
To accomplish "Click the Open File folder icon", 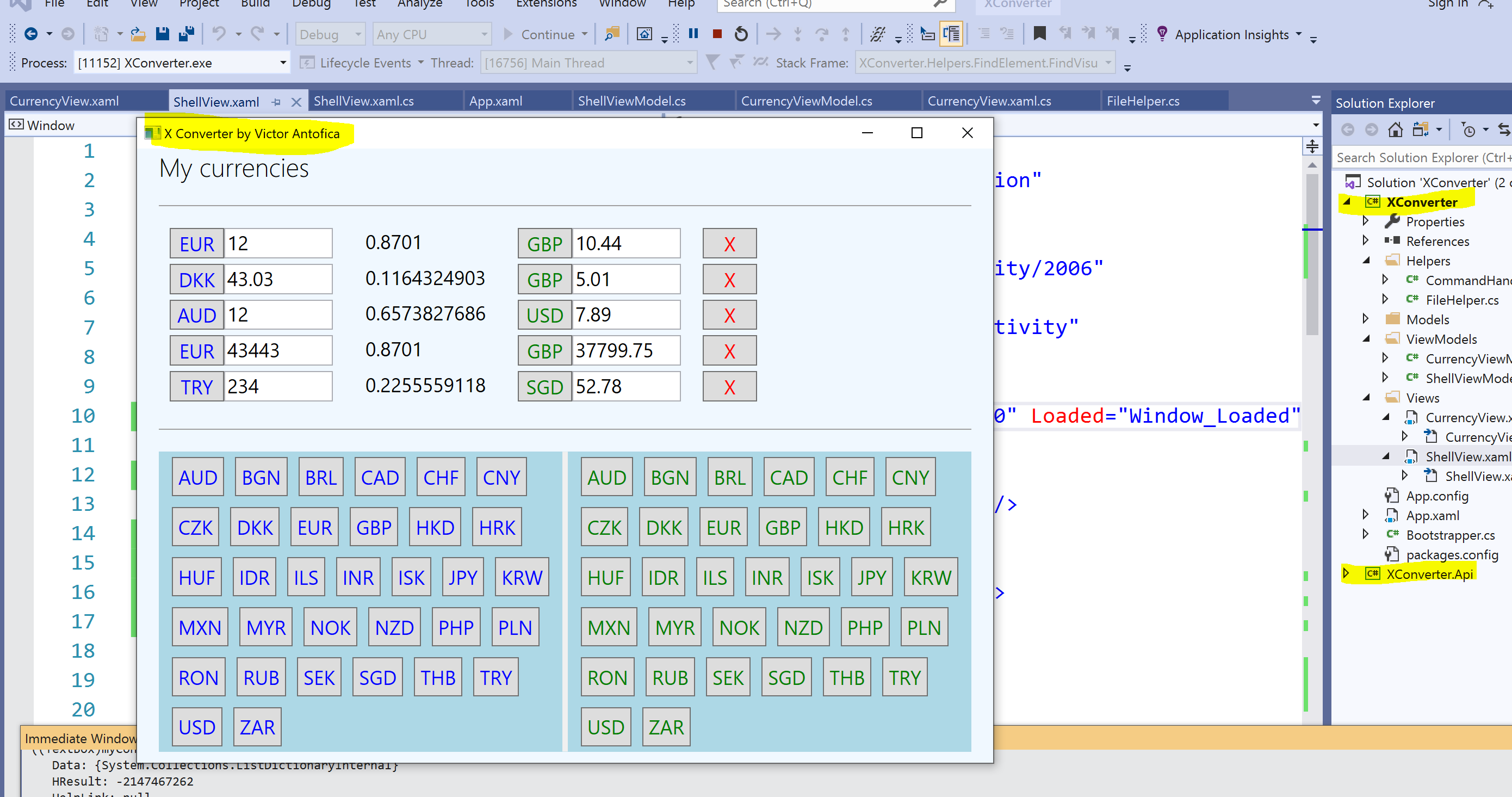I will tap(138, 34).
